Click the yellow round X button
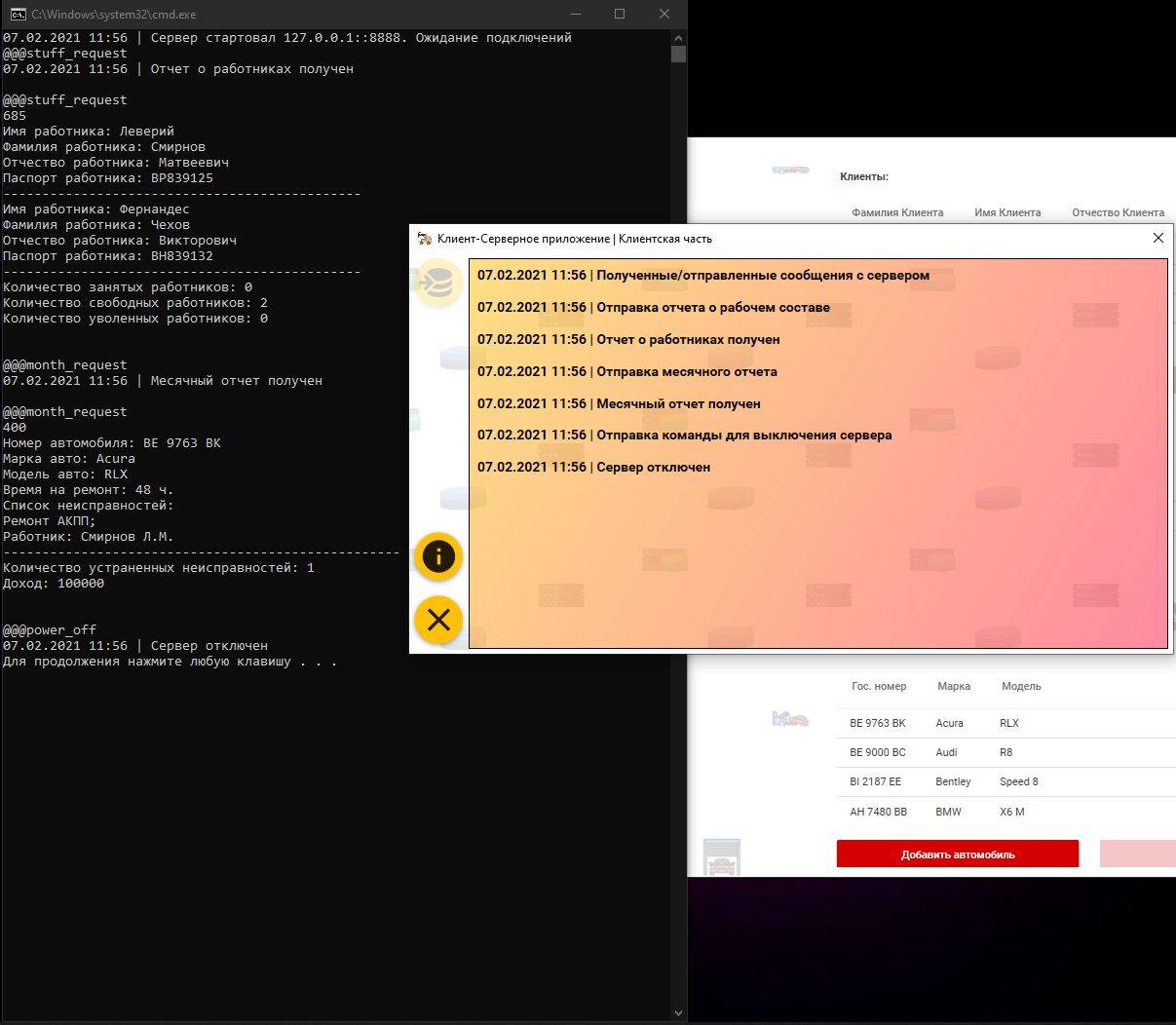 point(438,620)
